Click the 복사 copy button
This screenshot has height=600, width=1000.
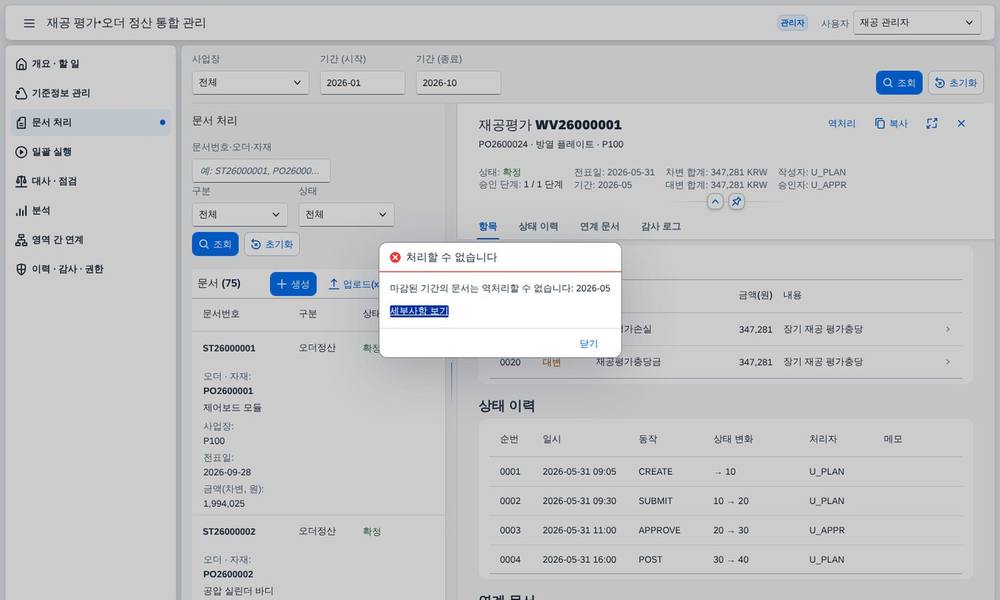coord(891,124)
